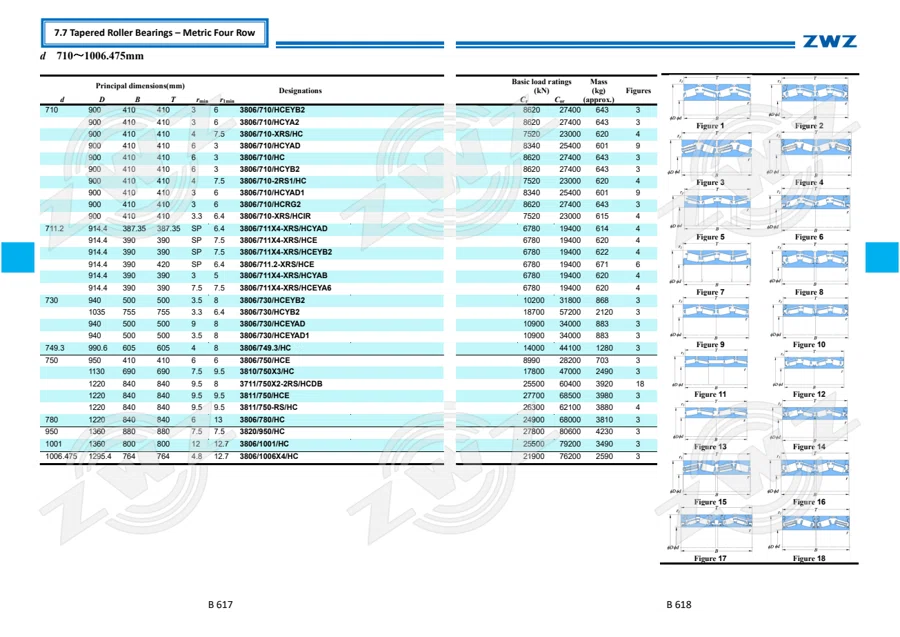Select designation 3806/711.2-XRS/HCE
Image resolution: width=900 pixels, height=637 pixels.
click(277, 265)
